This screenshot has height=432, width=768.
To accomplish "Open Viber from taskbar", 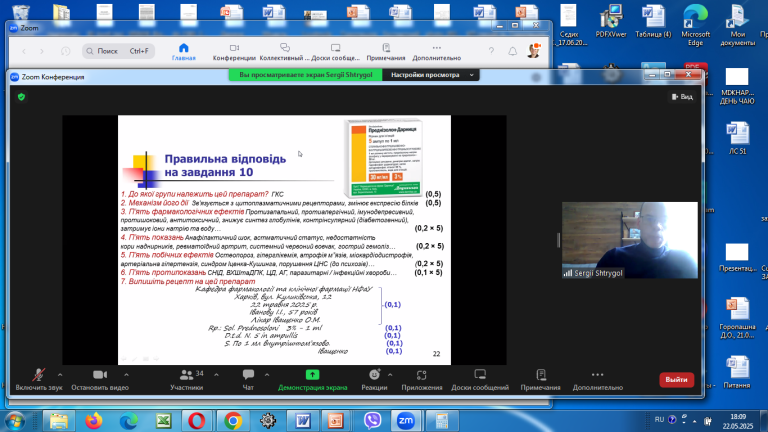I will 373,421.
